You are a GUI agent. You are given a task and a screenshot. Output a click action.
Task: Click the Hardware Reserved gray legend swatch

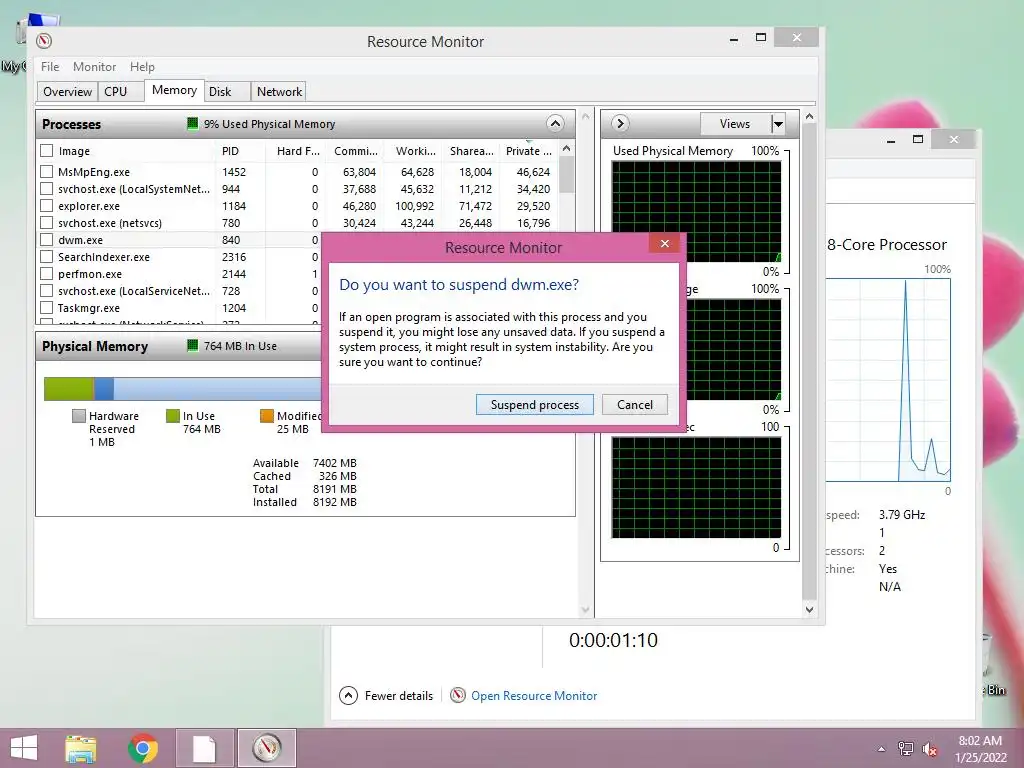(x=79, y=416)
